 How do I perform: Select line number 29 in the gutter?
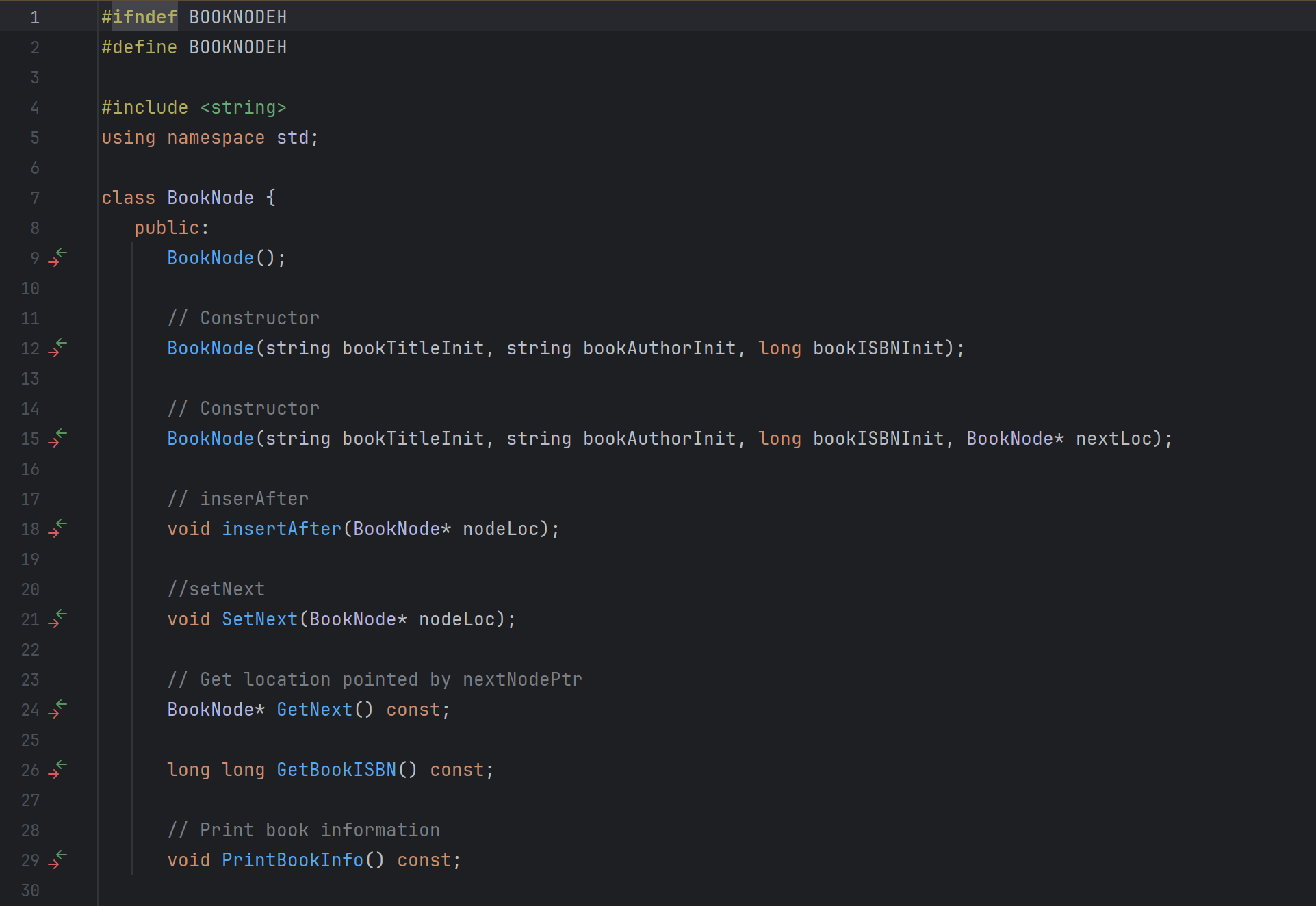point(30,860)
